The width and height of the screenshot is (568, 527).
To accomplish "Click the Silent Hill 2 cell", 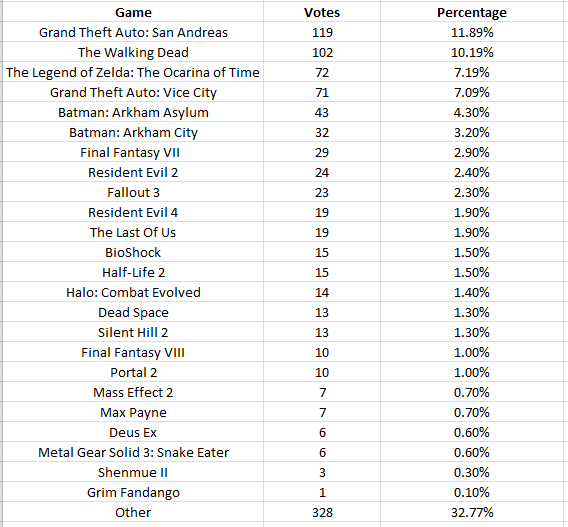I will coord(133,332).
